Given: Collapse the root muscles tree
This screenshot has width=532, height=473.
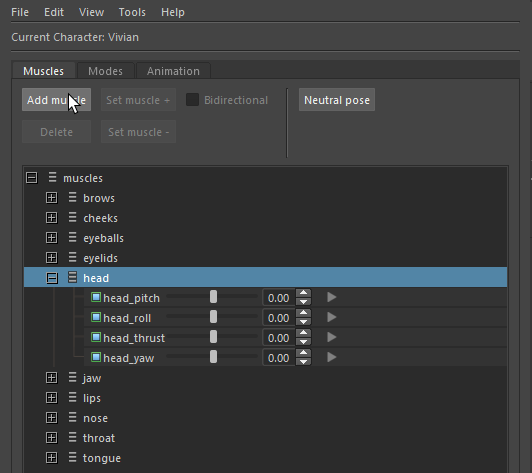Looking at the screenshot, I should tap(32, 178).
